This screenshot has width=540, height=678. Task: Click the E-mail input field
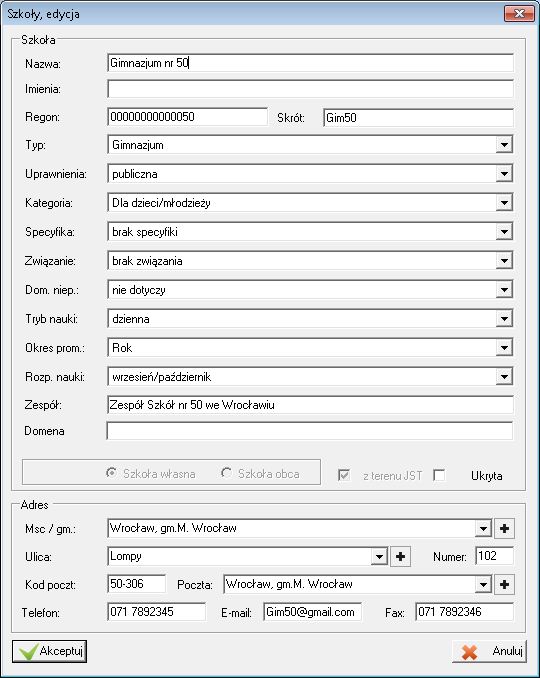(x=313, y=612)
